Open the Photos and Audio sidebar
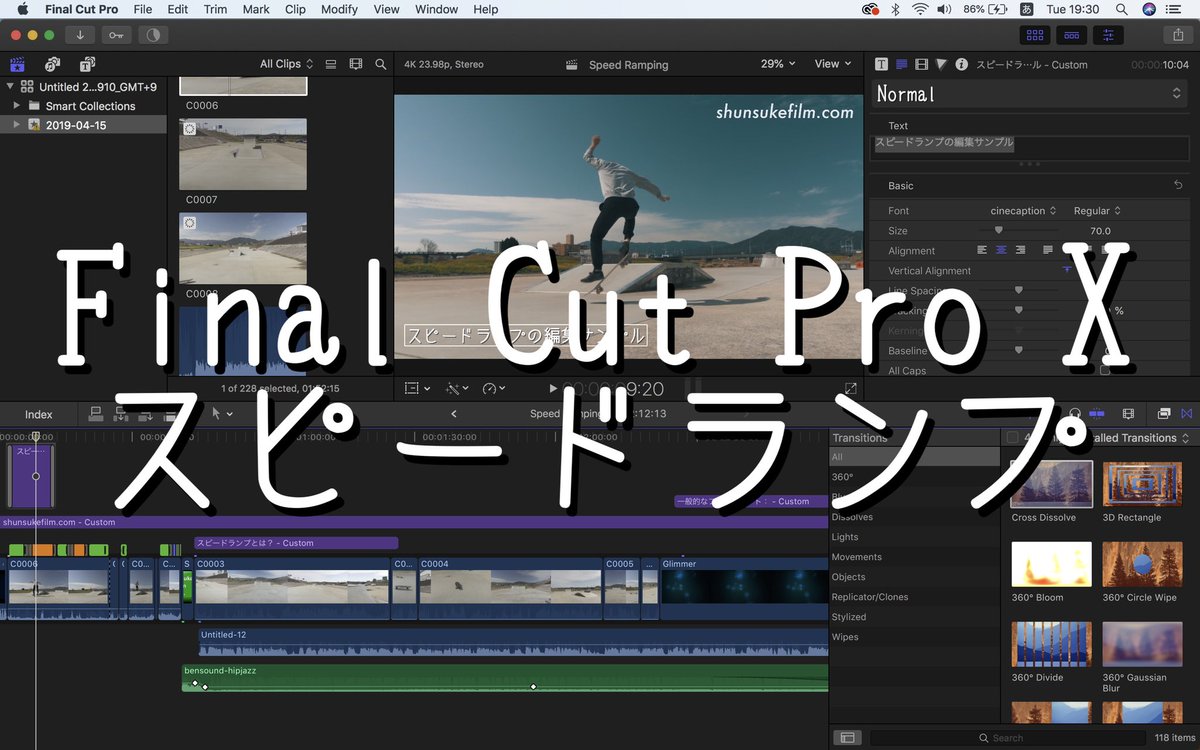This screenshot has height=750, width=1200. 52,64
